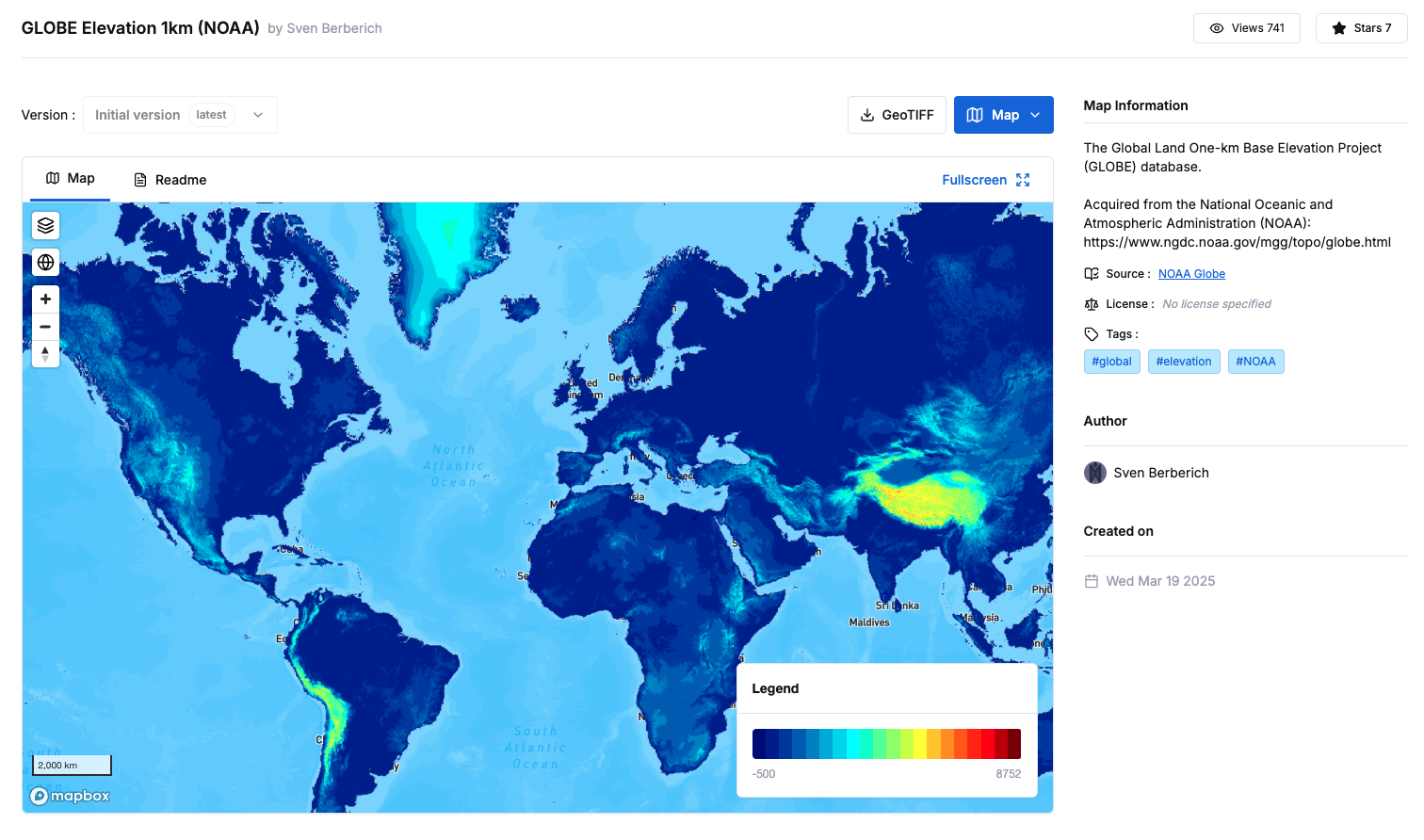Click the North Atlantic Ocean label
The image size is (1424, 840).
pos(454,466)
